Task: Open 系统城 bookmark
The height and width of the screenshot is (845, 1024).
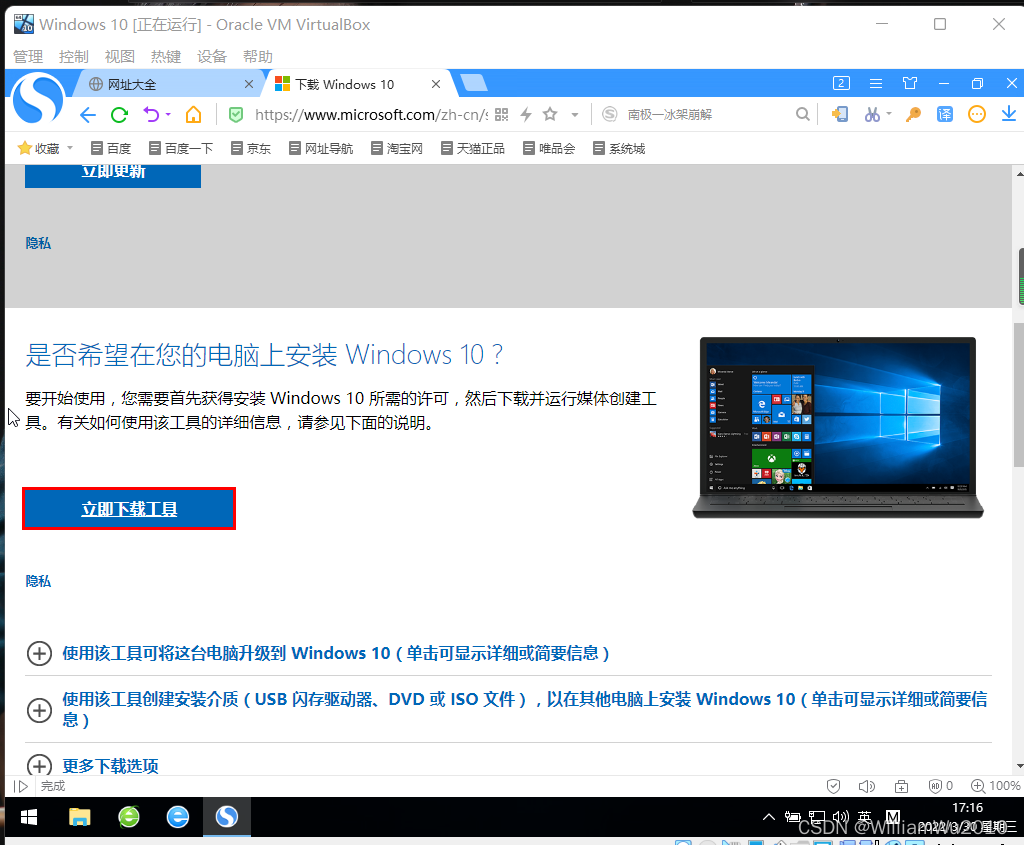Action: pyautogui.click(x=619, y=148)
